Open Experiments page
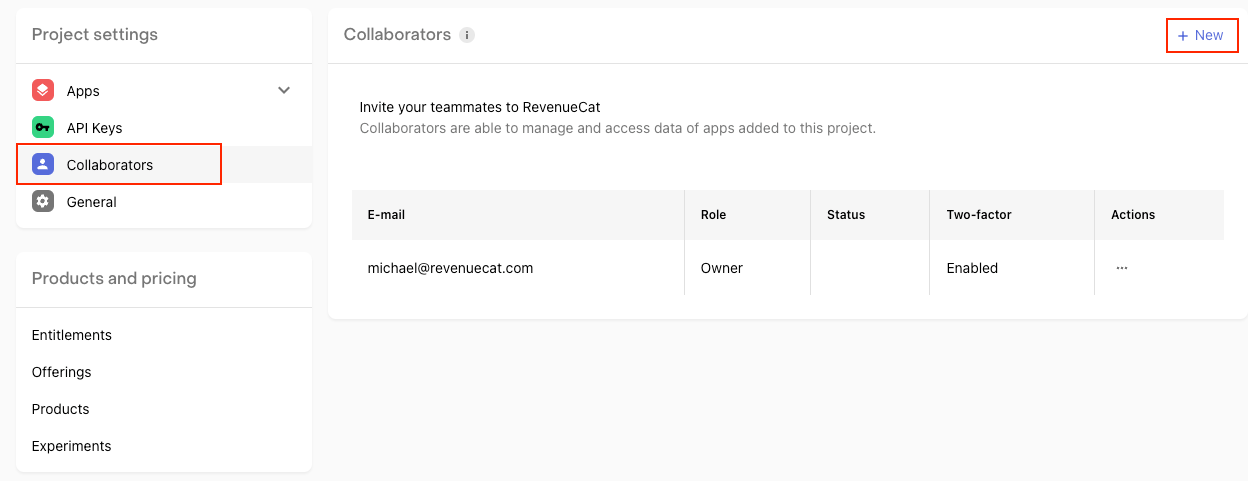 click(72, 446)
